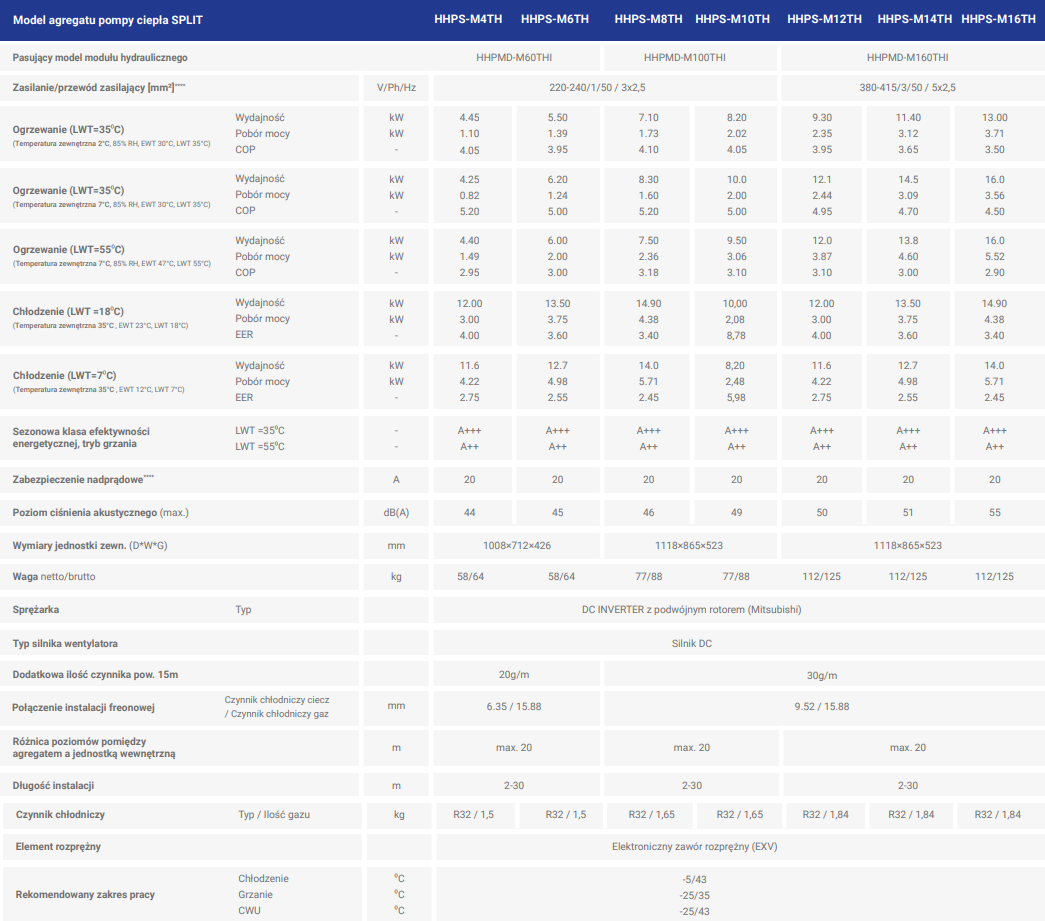The width and height of the screenshot is (1045, 921).
Task: Click the 'Sprężarka' row label
Action: tap(35, 610)
